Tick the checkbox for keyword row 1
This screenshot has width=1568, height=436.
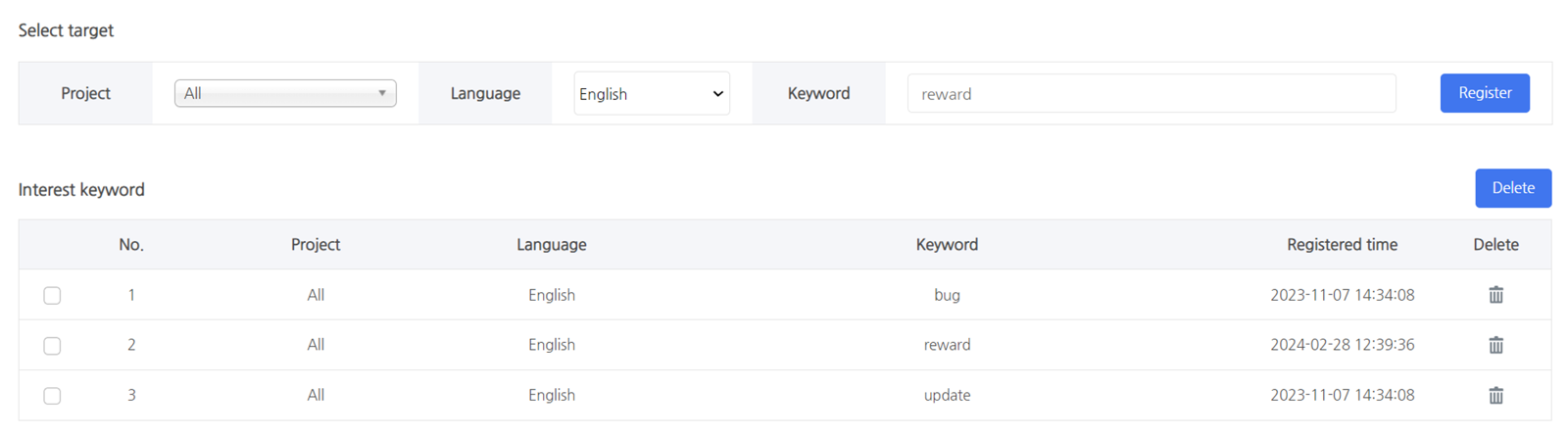coord(52,296)
